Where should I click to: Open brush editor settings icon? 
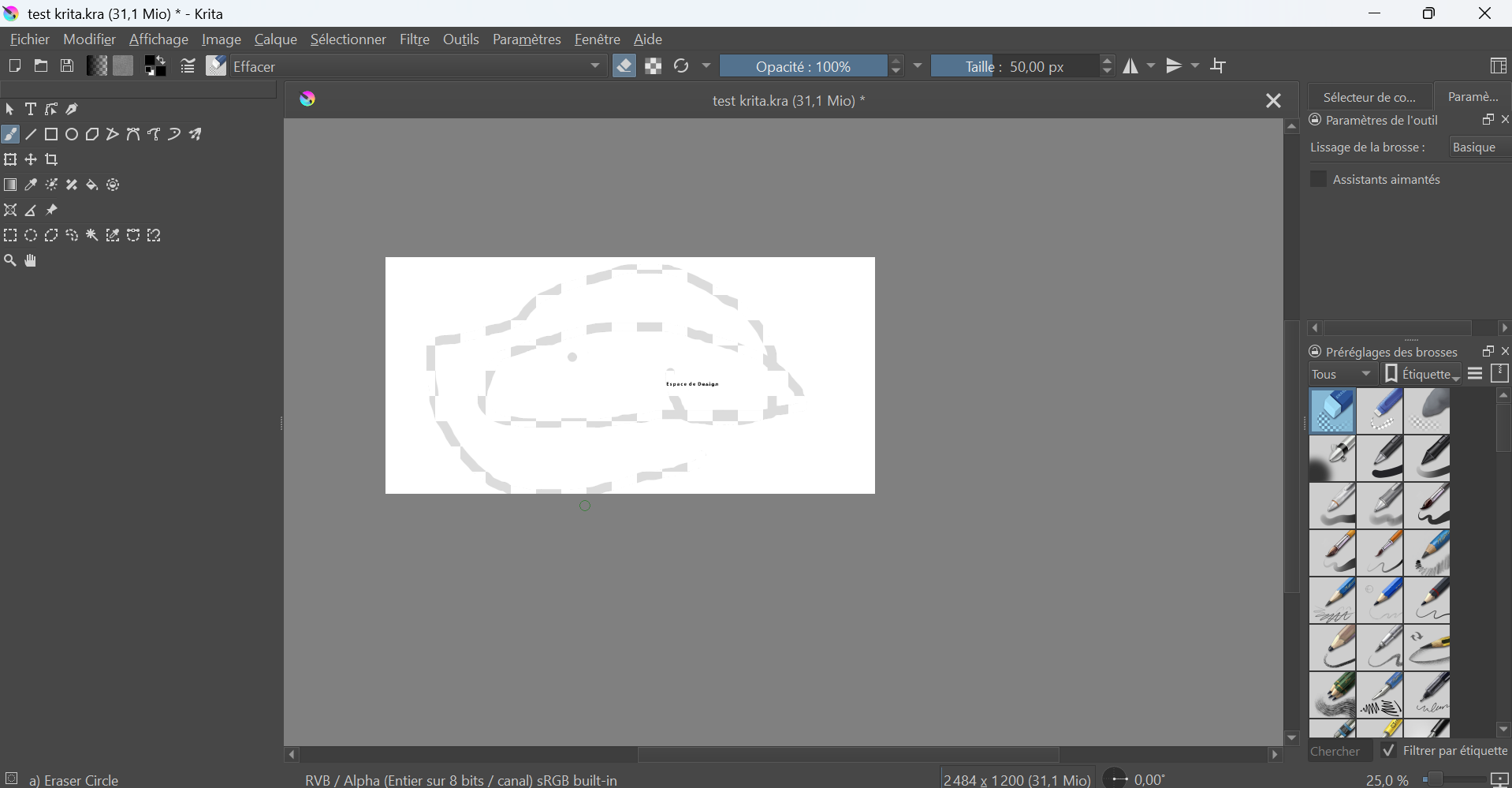[188, 66]
